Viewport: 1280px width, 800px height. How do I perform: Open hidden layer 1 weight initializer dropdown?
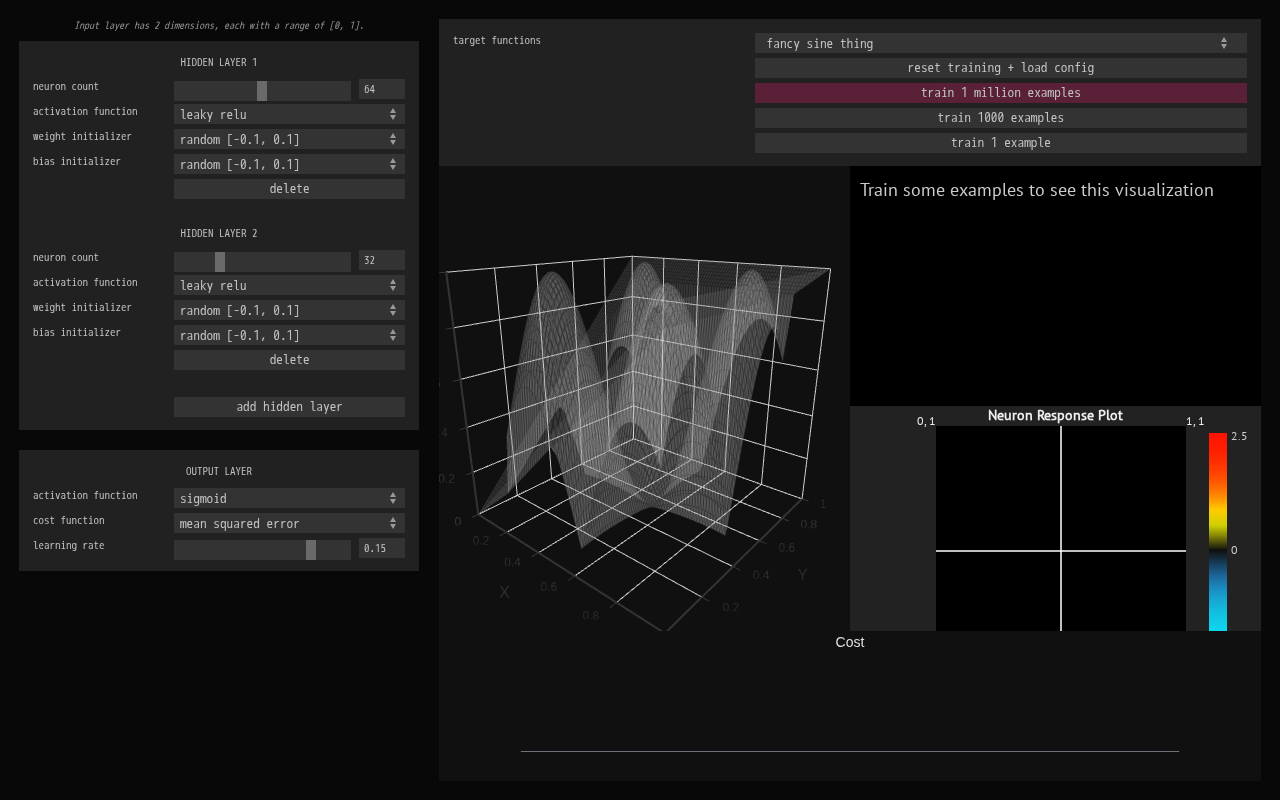pos(289,139)
